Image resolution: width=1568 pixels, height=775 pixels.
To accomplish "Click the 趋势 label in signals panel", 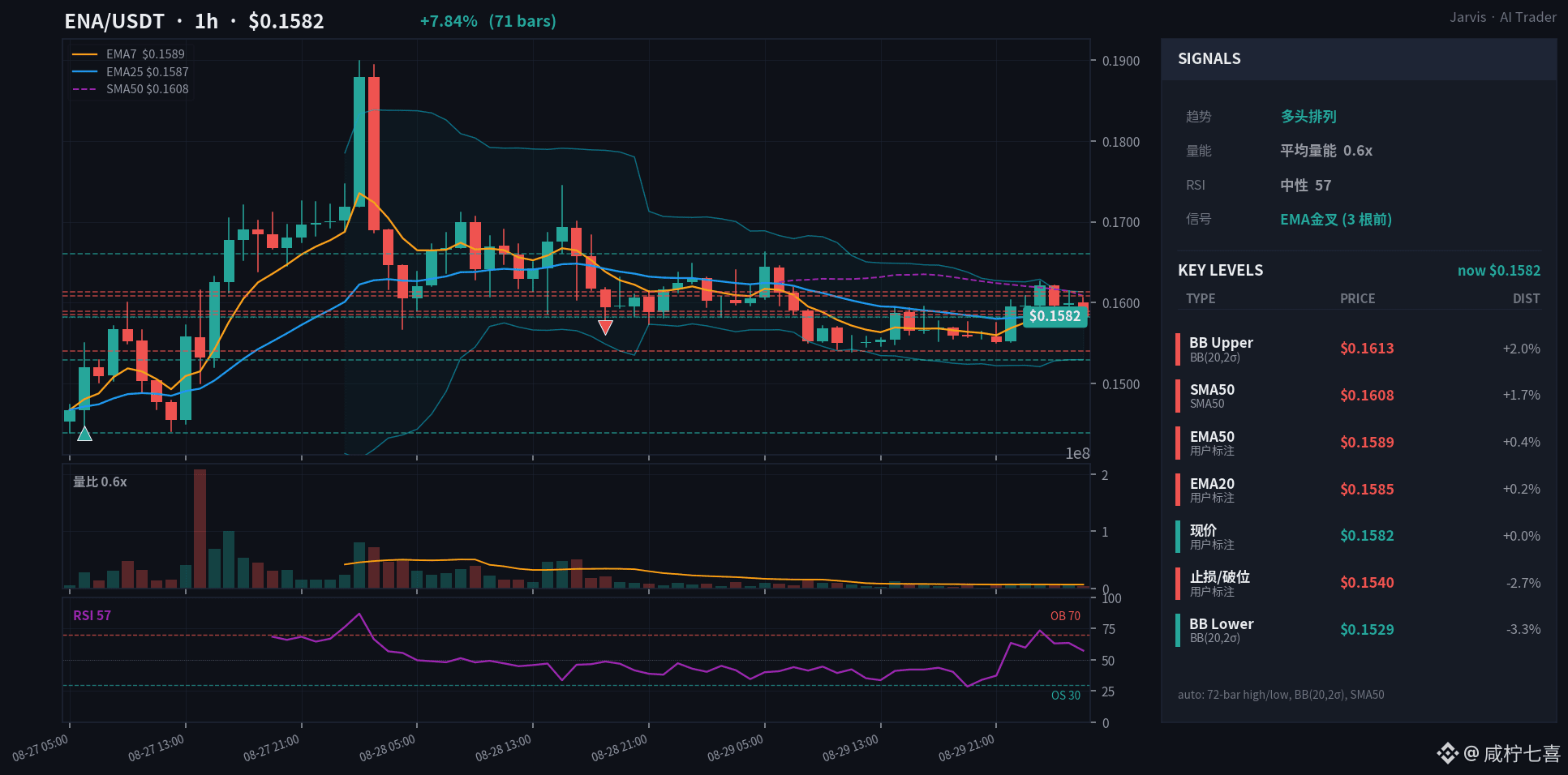I will [x=1198, y=117].
